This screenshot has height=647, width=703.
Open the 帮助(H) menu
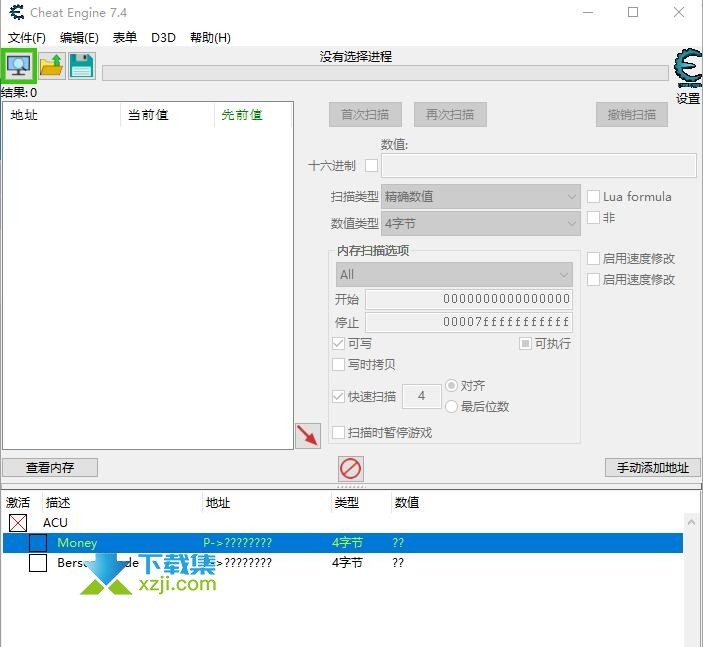[210, 38]
